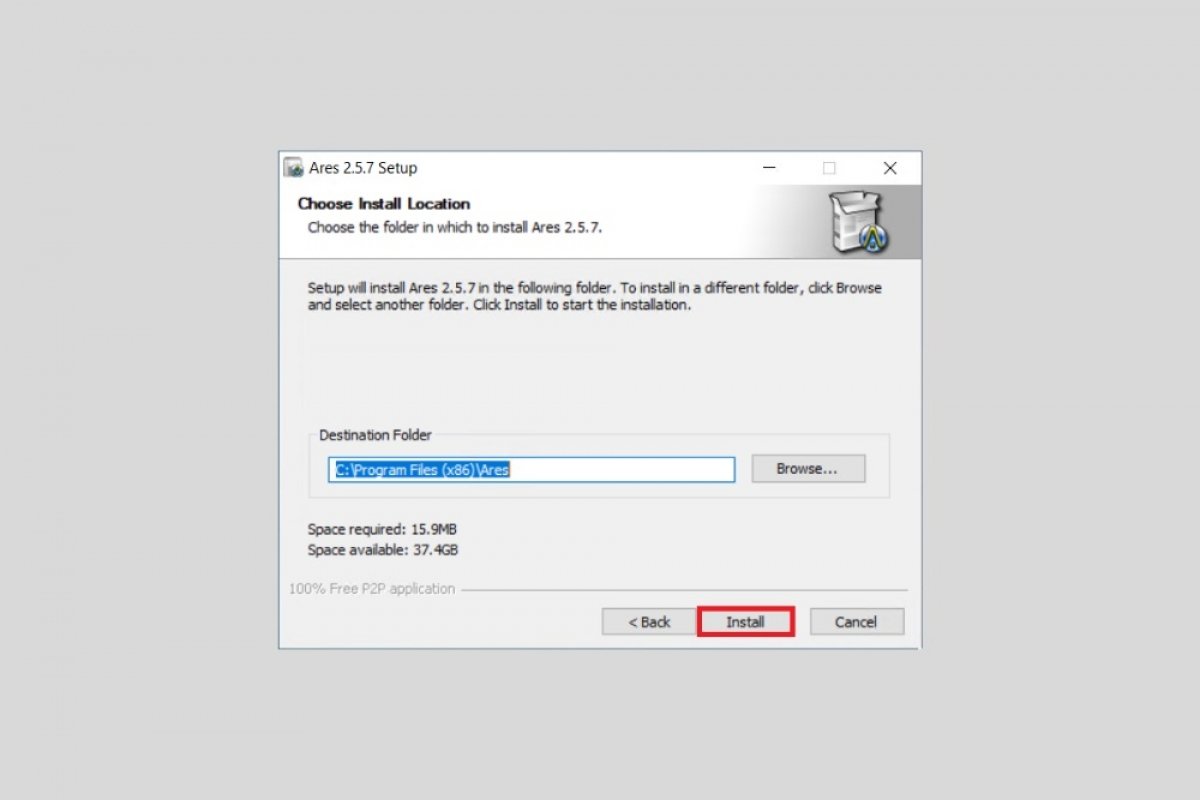Click the 'Space available: 37.4GB' text
Viewport: 1200px width, 800px height.
[383, 550]
